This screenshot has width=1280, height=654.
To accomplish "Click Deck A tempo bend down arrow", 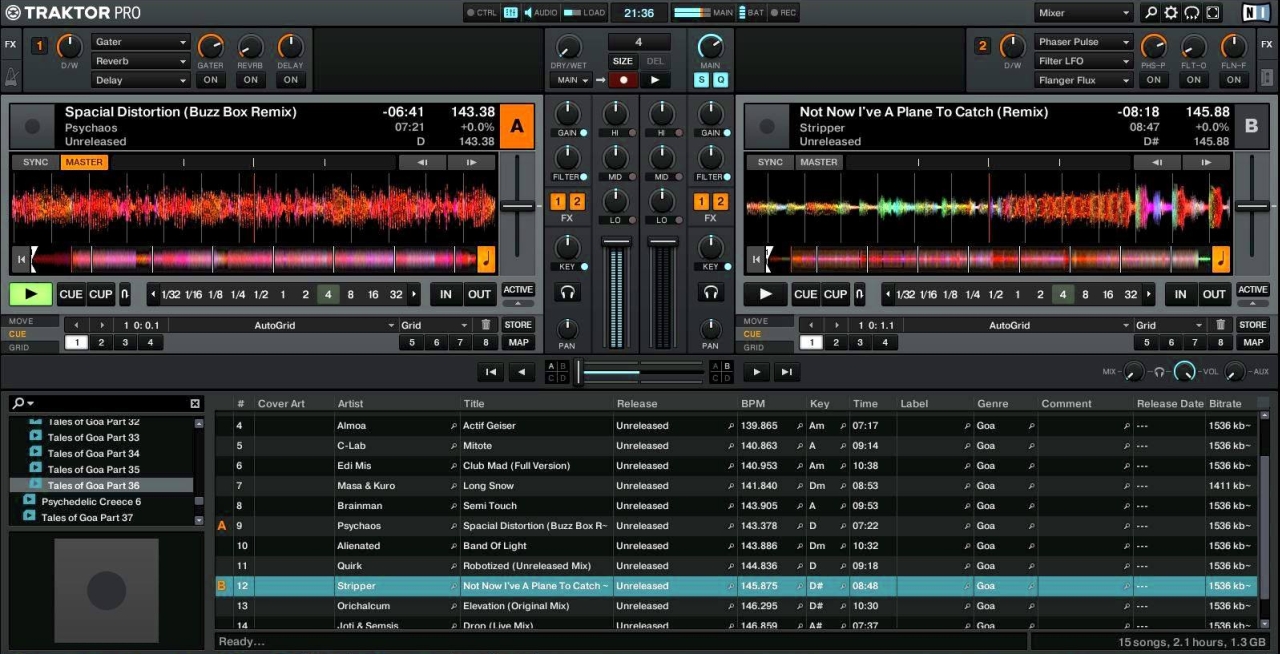I will tap(422, 162).
